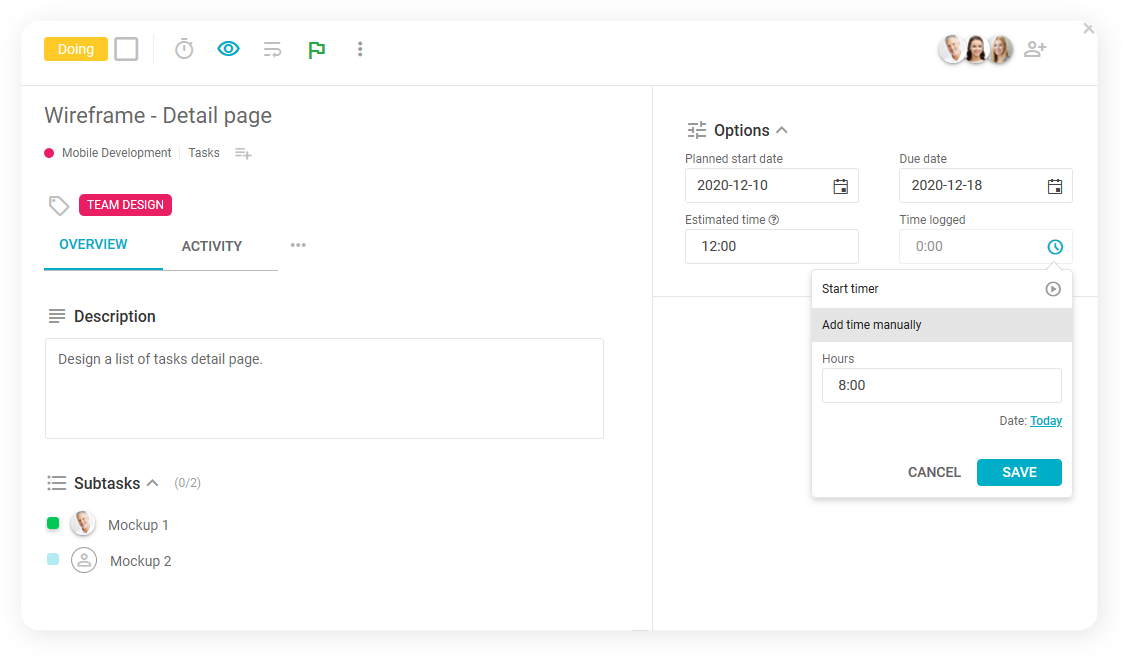
Task: Click the third assignee avatar
Action: tap(1001, 49)
